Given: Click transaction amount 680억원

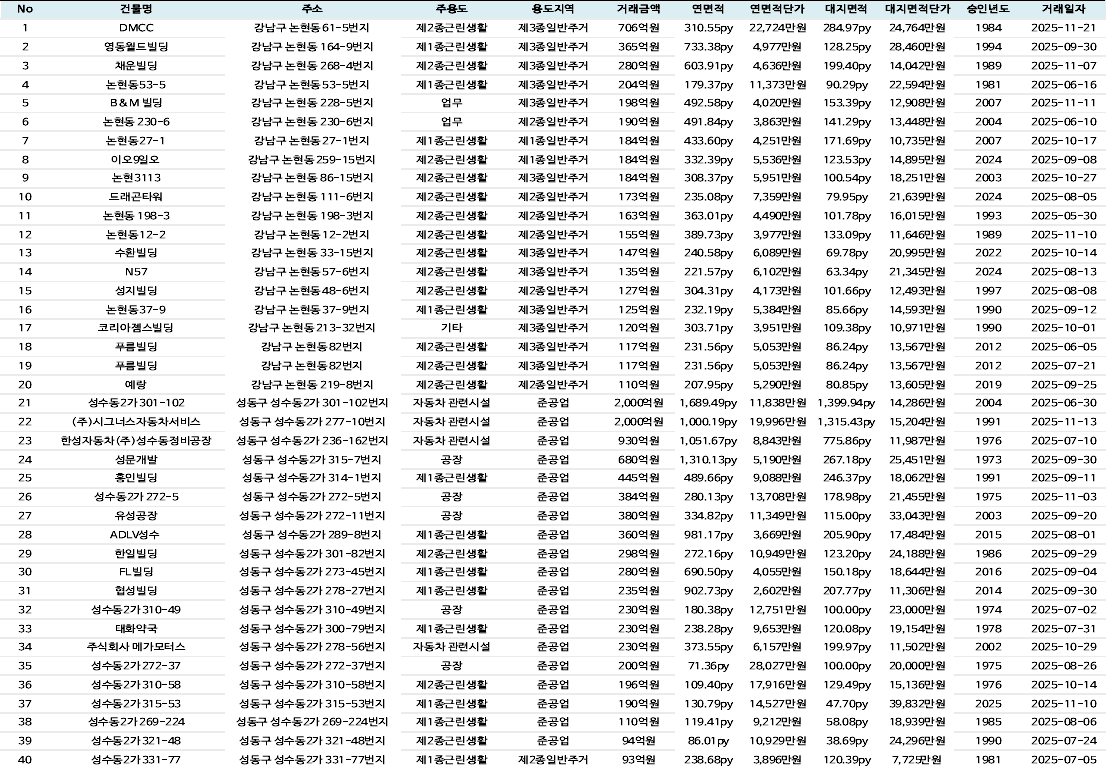Looking at the screenshot, I should click(638, 460).
